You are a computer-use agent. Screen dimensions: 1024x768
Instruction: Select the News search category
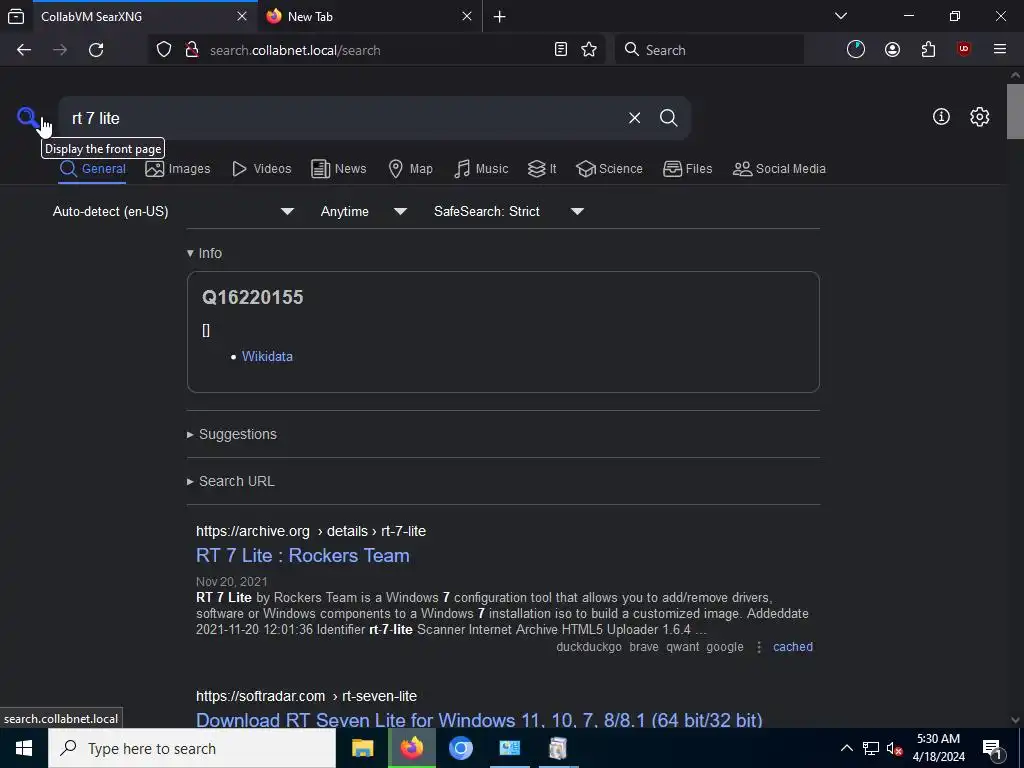coord(338,169)
